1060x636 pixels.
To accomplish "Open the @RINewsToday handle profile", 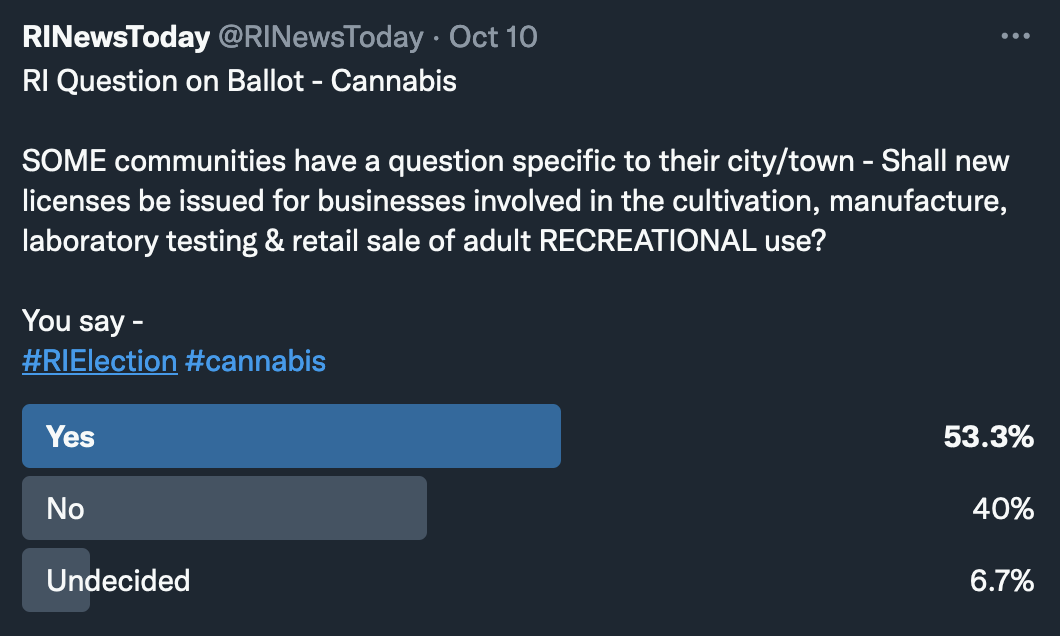I will pos(320,38).
